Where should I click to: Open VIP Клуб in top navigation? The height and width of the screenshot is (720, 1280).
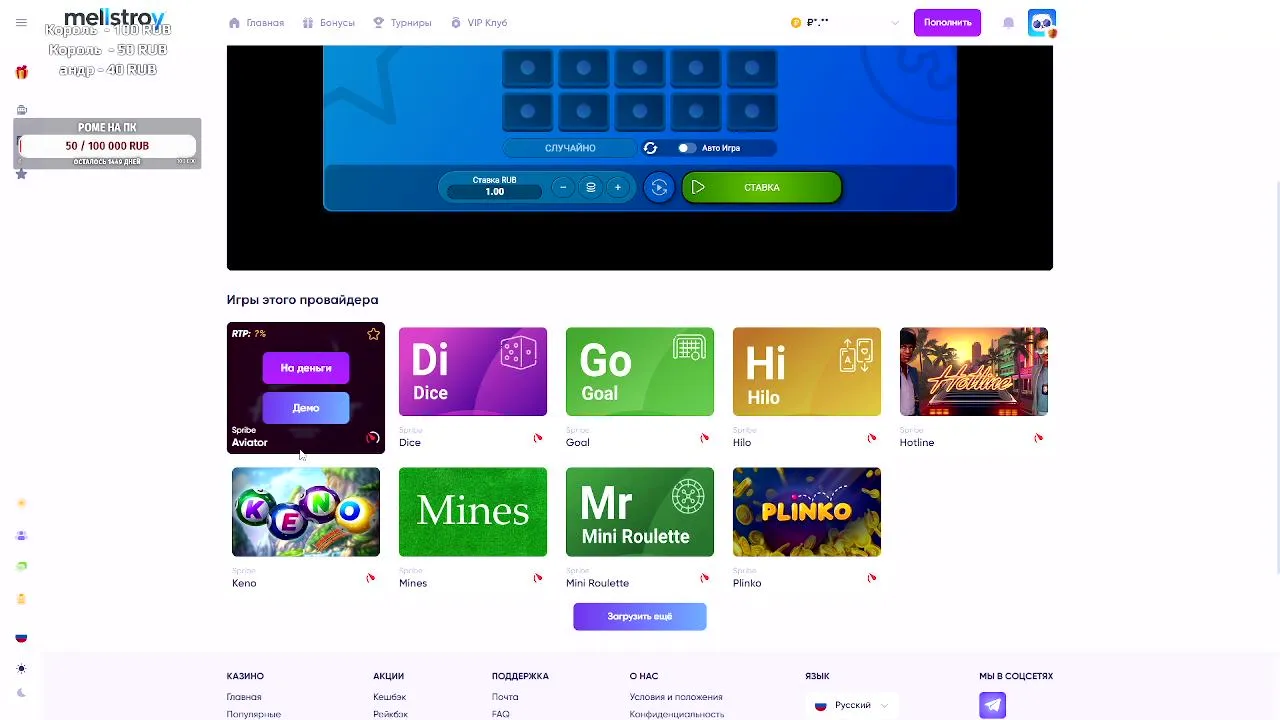(479, 23)
